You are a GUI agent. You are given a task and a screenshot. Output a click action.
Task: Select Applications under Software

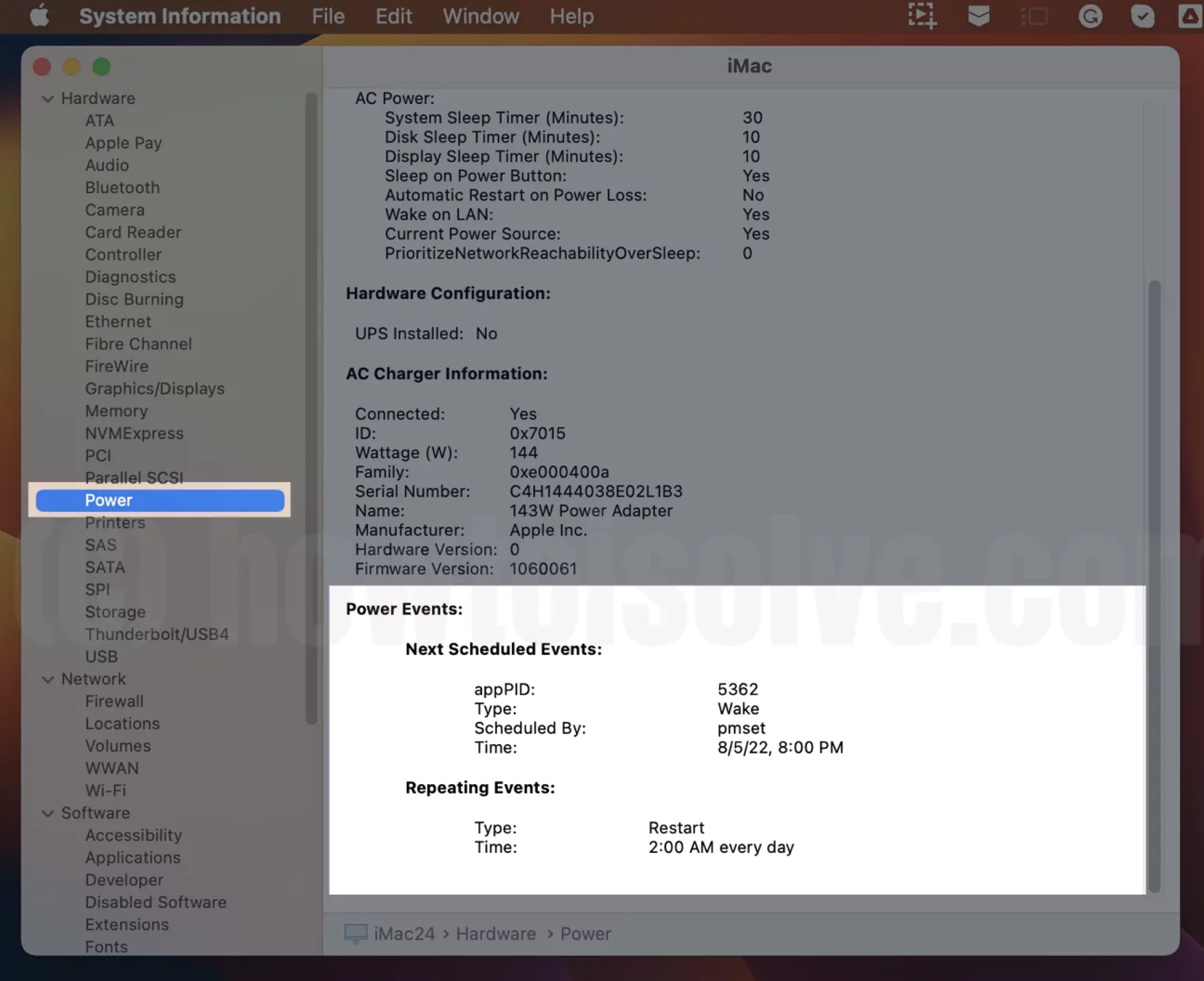point(133,858)
